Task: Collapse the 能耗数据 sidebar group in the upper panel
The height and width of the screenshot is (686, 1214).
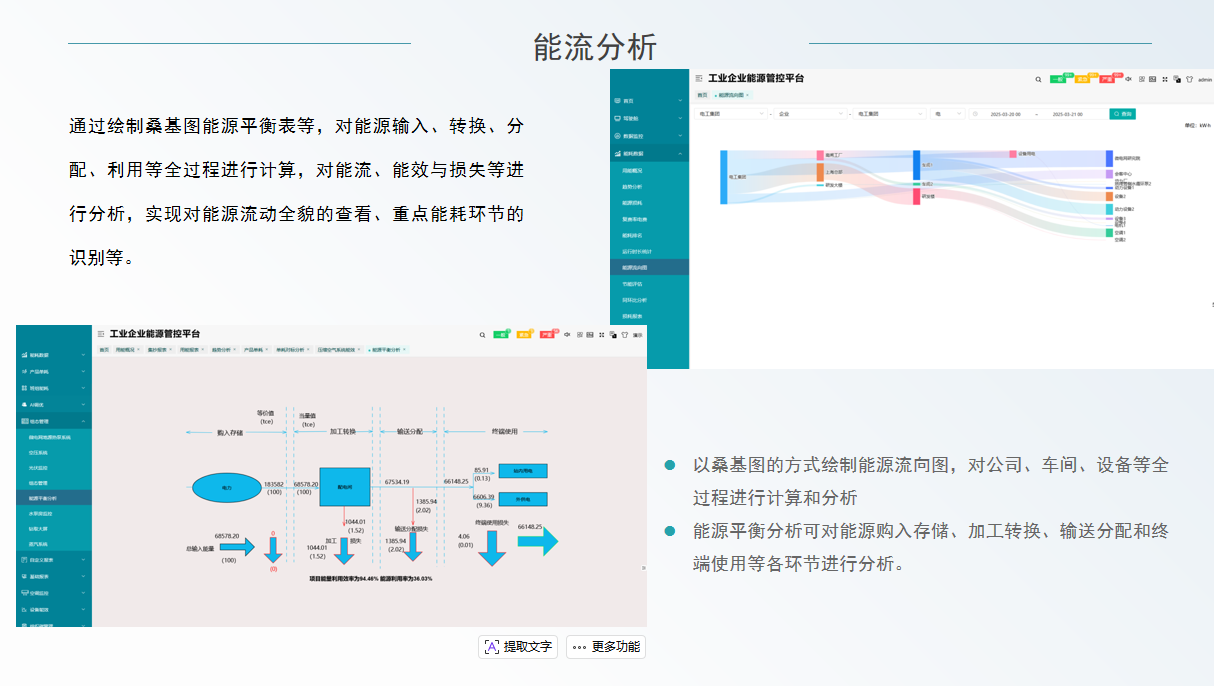Action: point(649,153)
